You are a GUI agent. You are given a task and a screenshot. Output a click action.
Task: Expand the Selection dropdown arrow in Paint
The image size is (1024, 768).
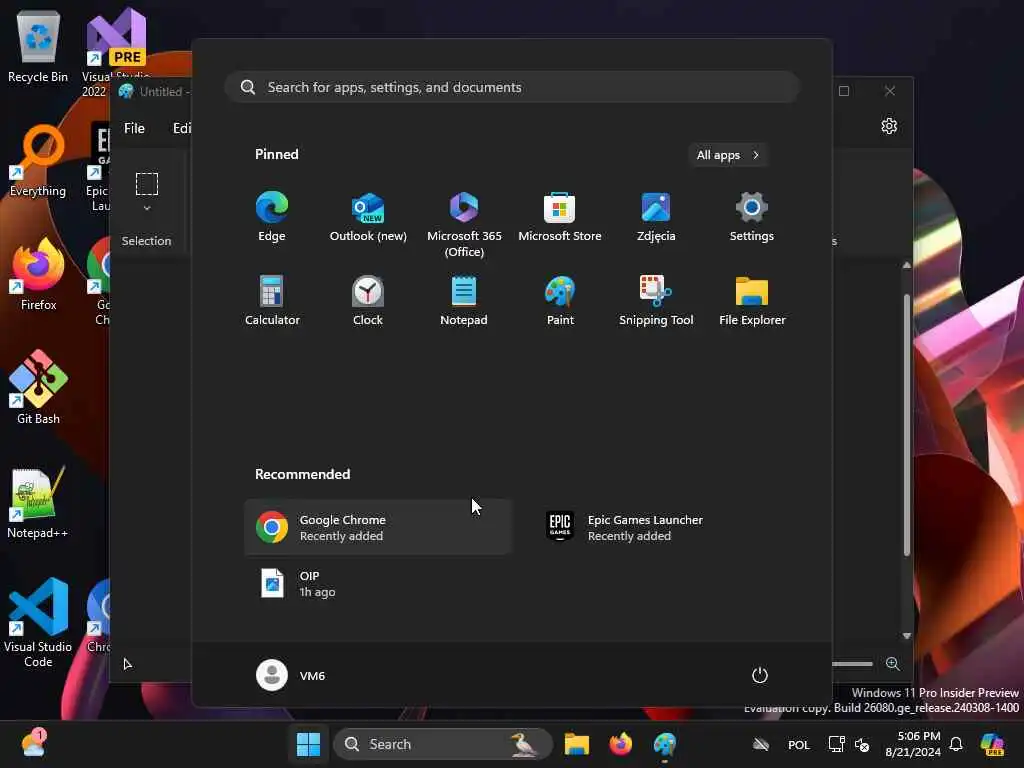(147, 208)
